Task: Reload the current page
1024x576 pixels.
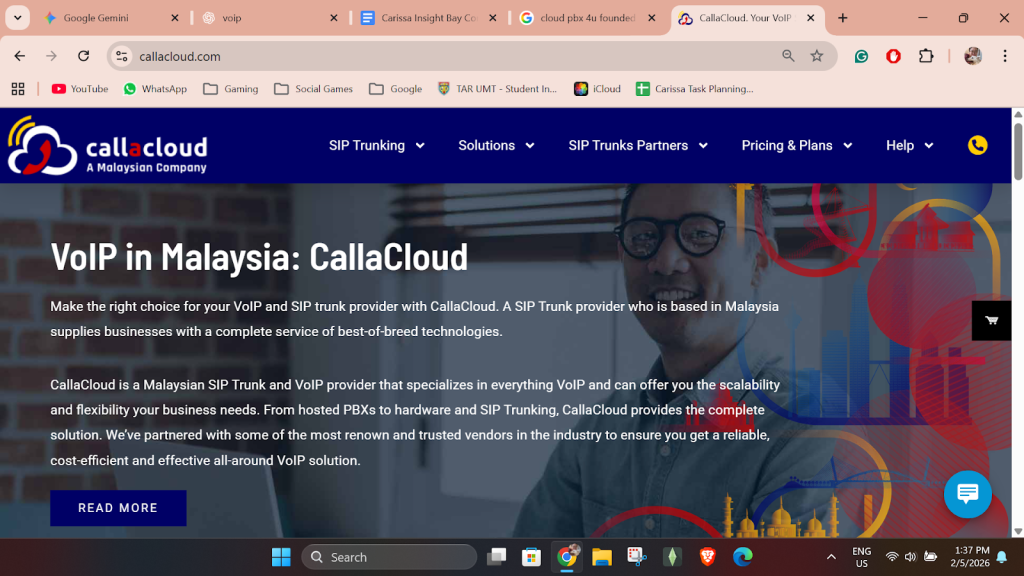Action: point(84,56)
